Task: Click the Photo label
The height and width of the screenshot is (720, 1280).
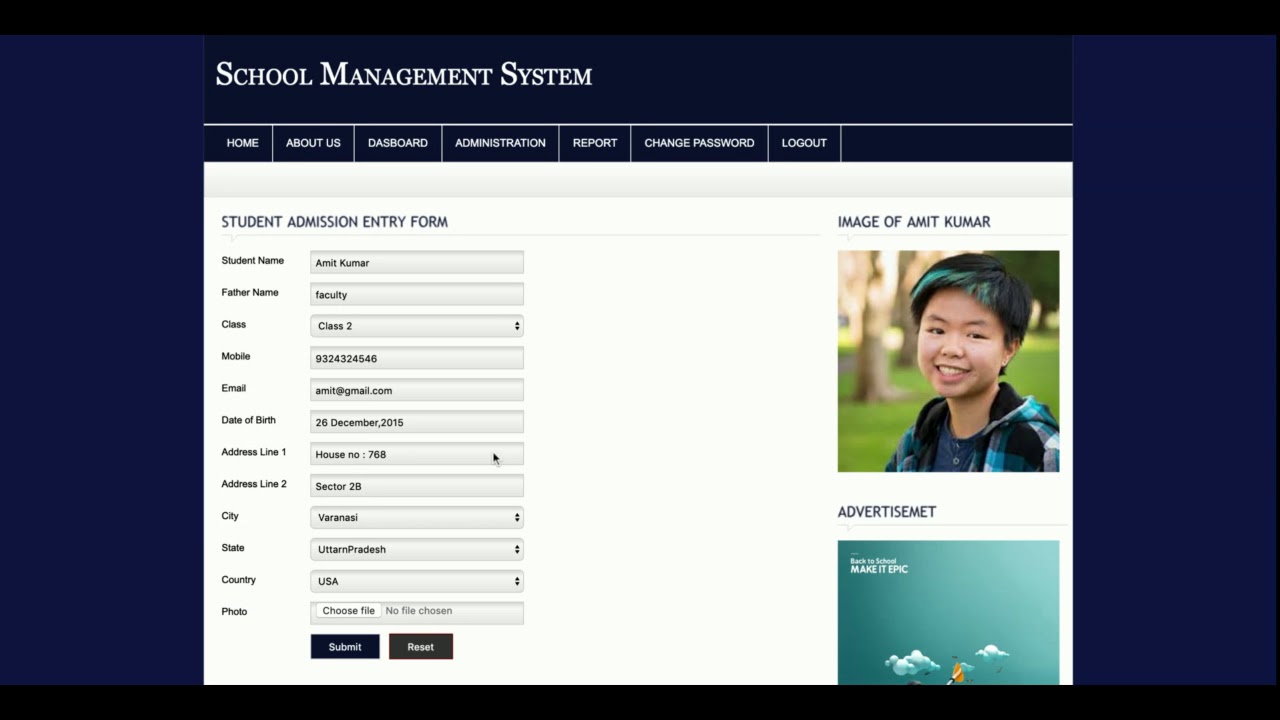Action: tap(234, 611)
